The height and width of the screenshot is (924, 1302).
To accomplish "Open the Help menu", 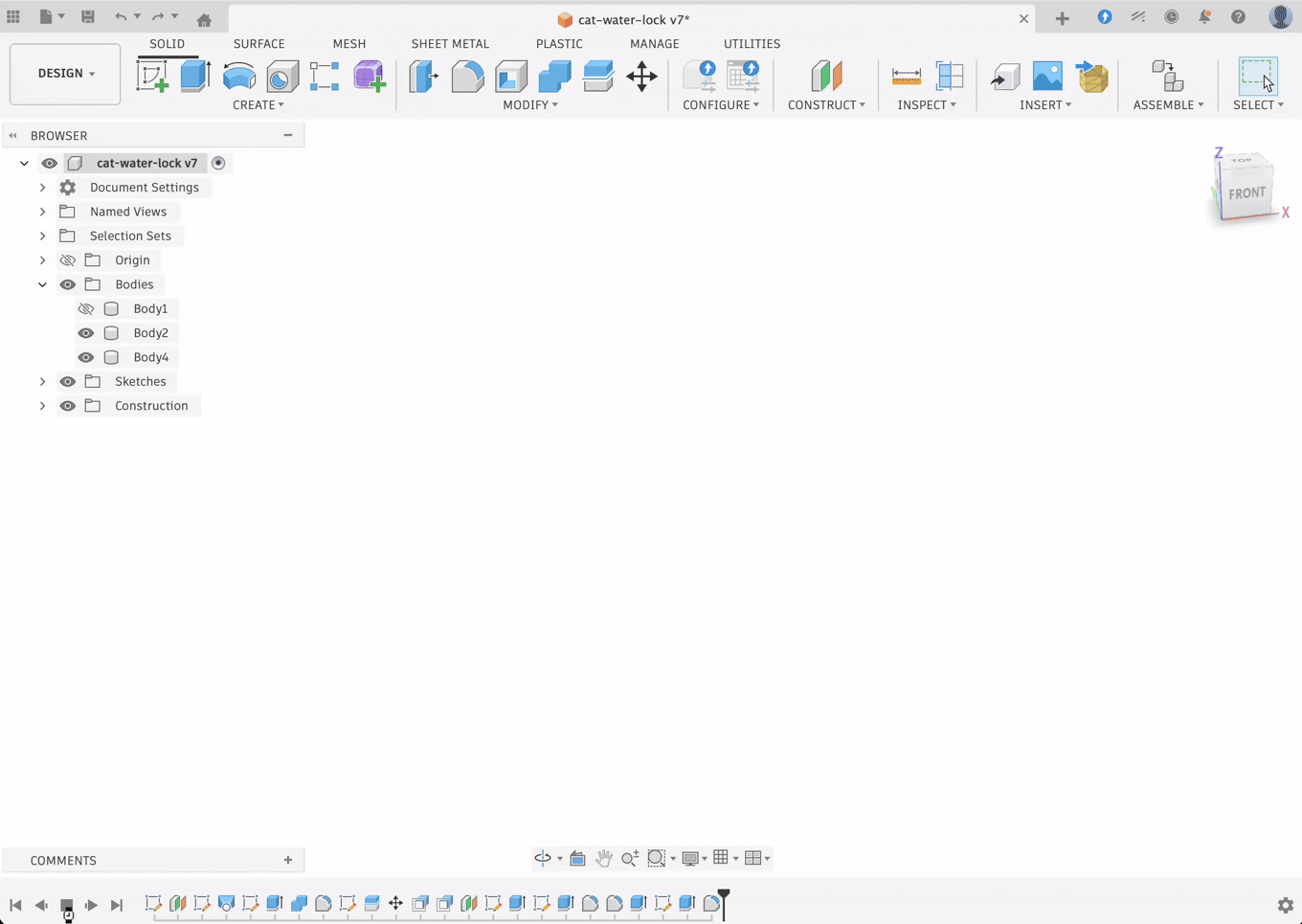I will pos(1238,17).
